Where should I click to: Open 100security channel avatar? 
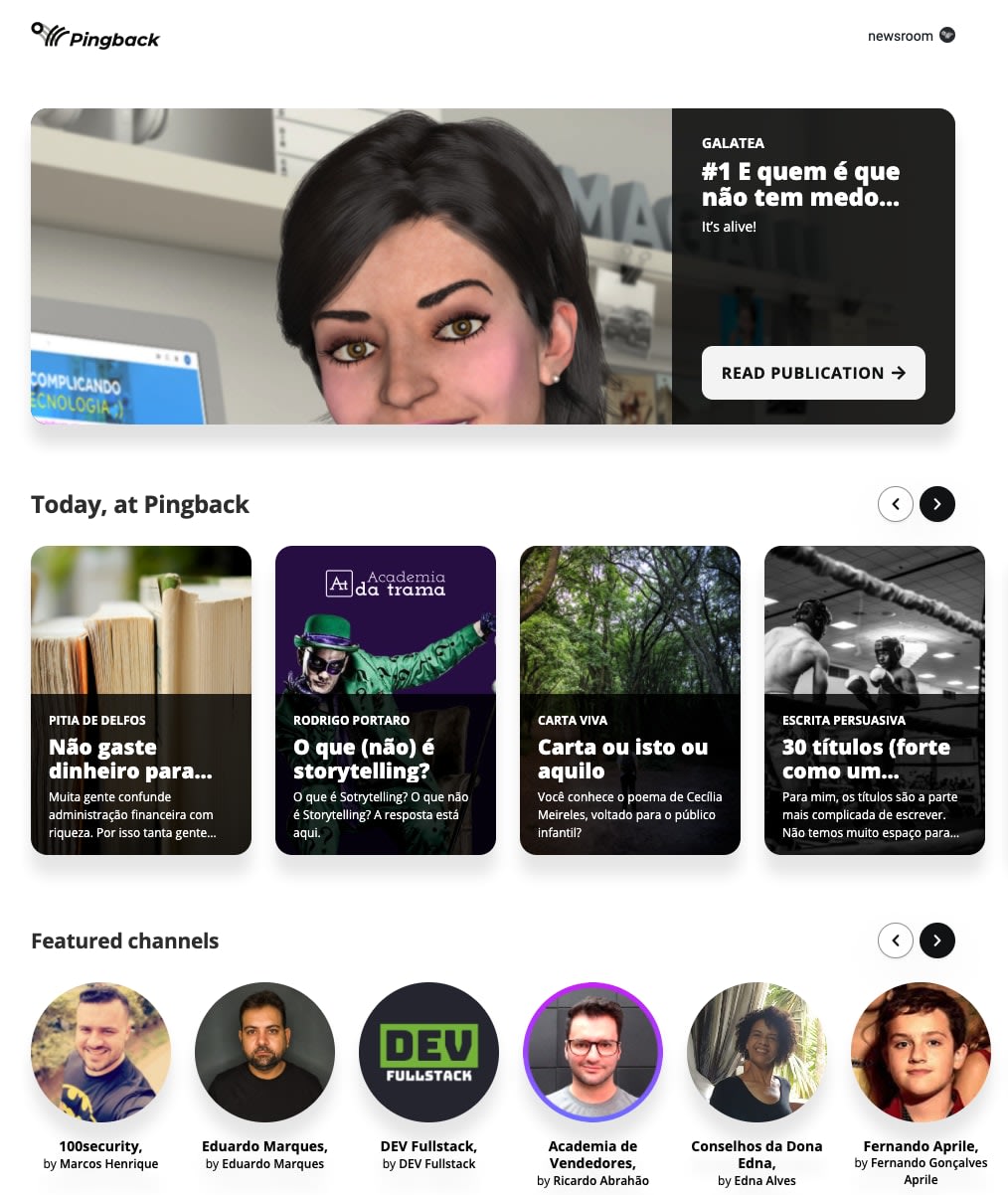click(100, 1053)
